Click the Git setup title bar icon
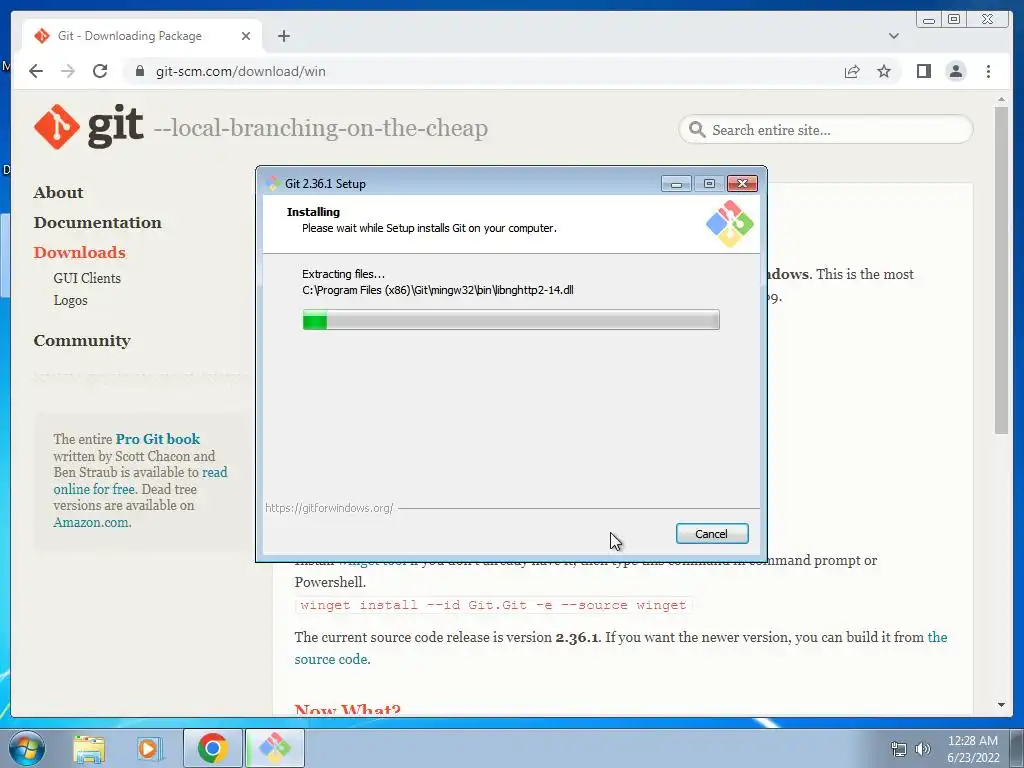1024x768 pixels. click(x=274, y=184)
